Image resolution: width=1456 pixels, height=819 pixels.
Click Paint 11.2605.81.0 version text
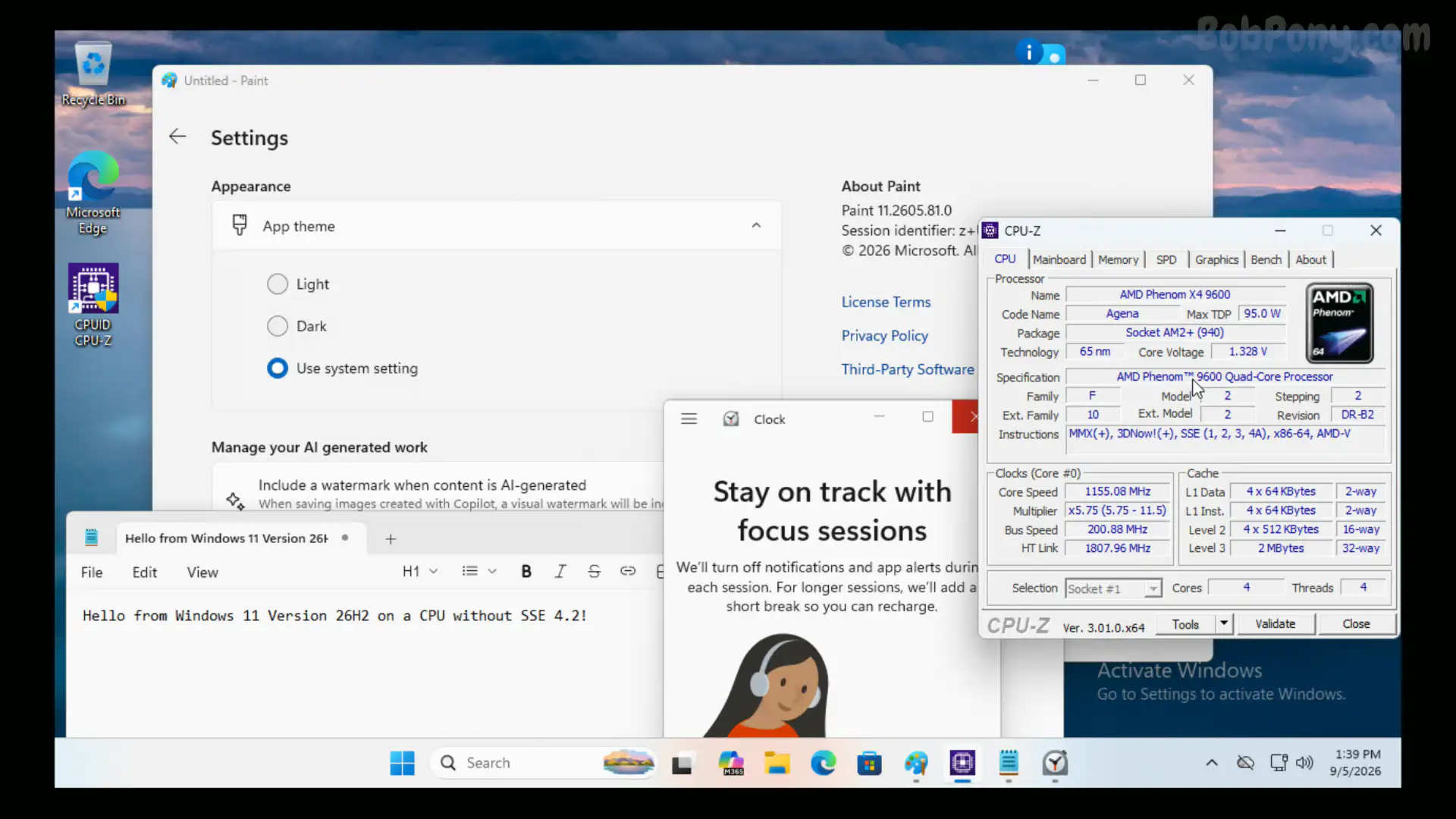[896, 210]
